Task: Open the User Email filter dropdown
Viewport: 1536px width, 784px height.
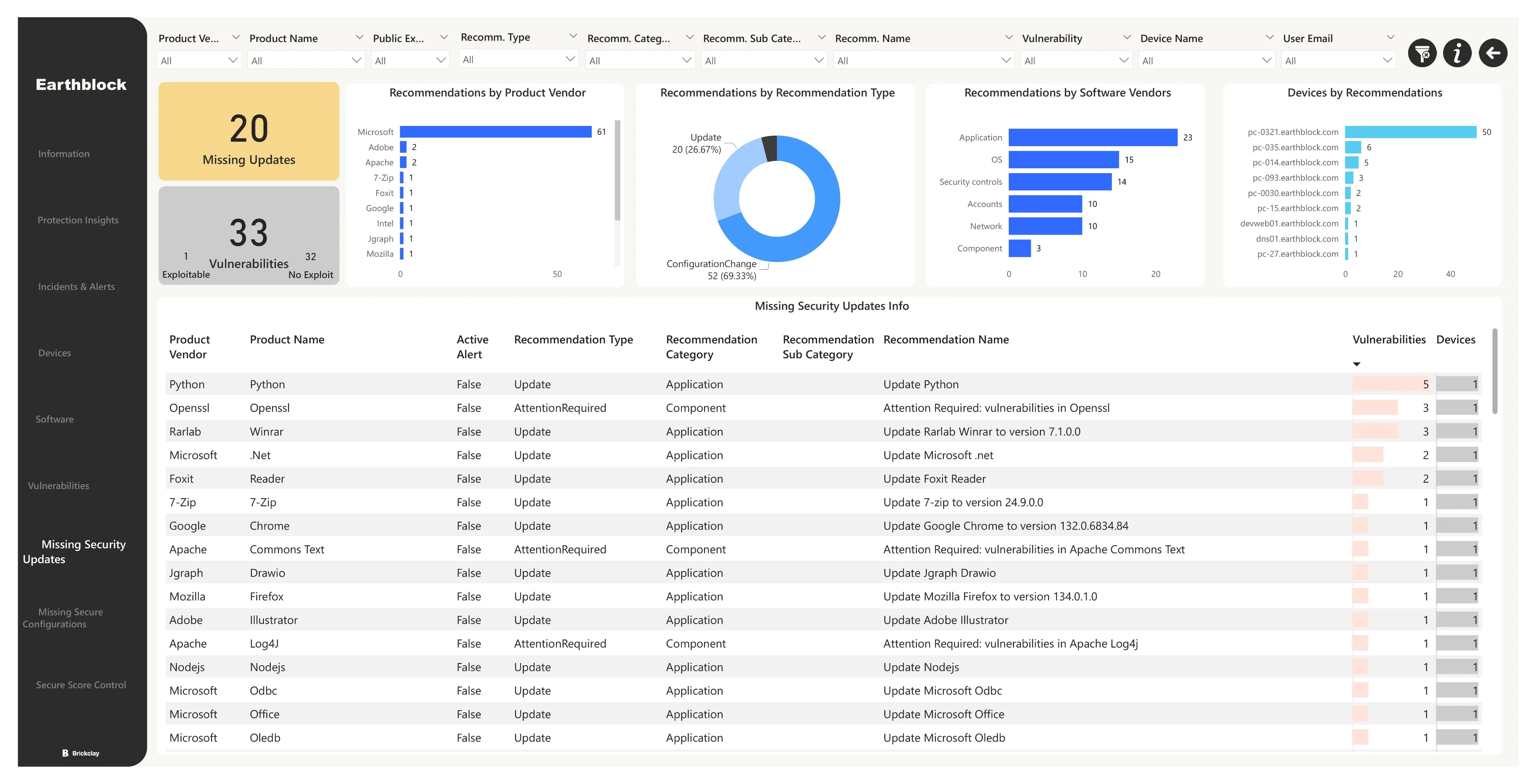Action: pos(1338,61)
